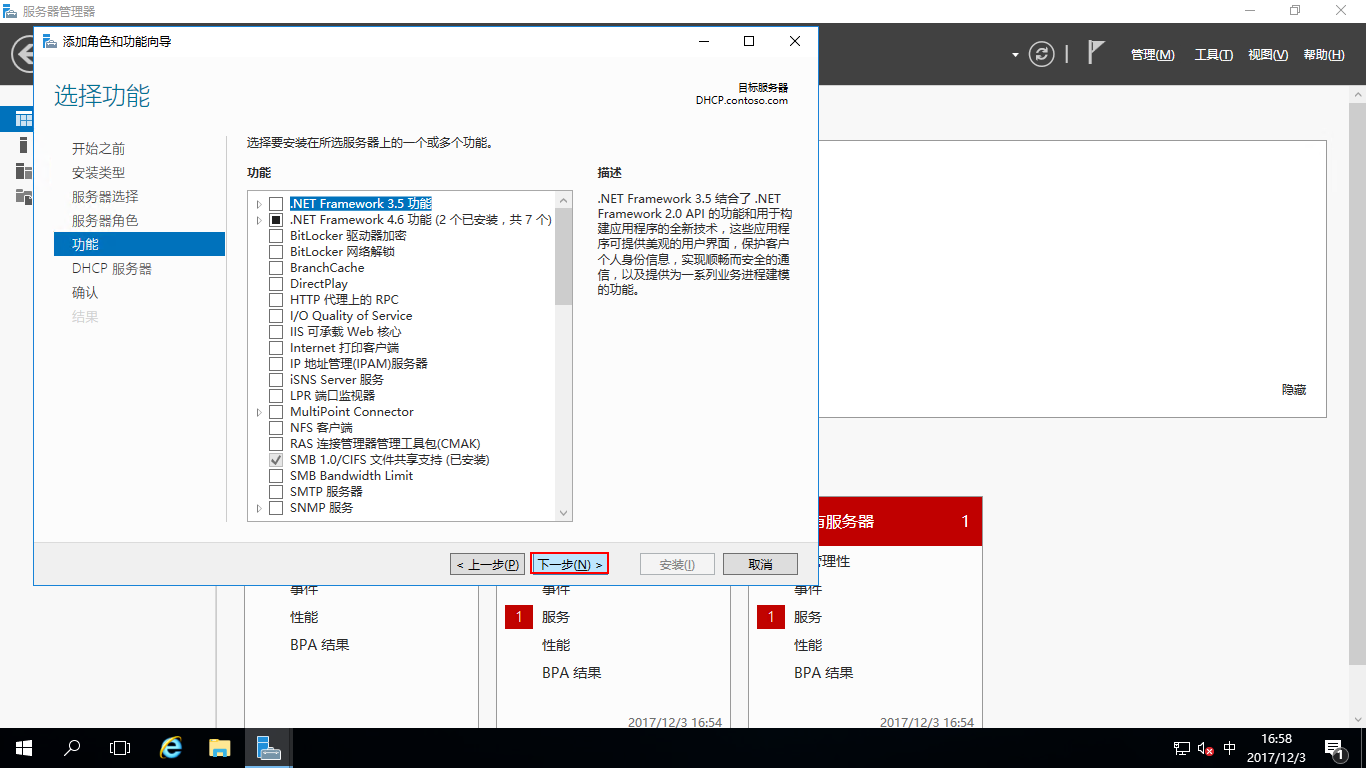Screen dimensions: 1366x768
Task: Click the 下一步(N) button
Action: [x=569, y=564]
